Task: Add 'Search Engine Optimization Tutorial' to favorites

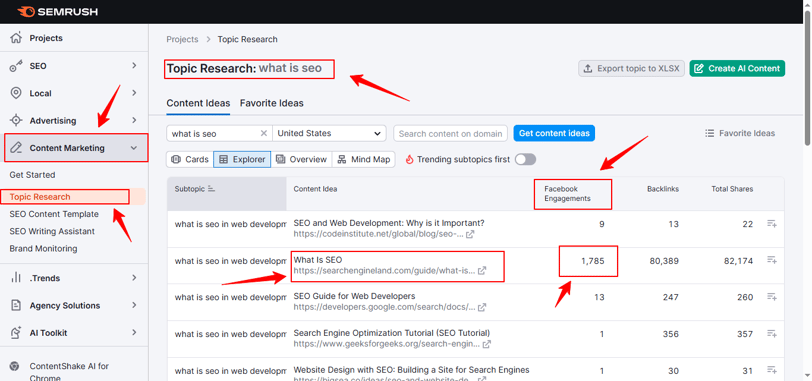Action: coord(772,333)
